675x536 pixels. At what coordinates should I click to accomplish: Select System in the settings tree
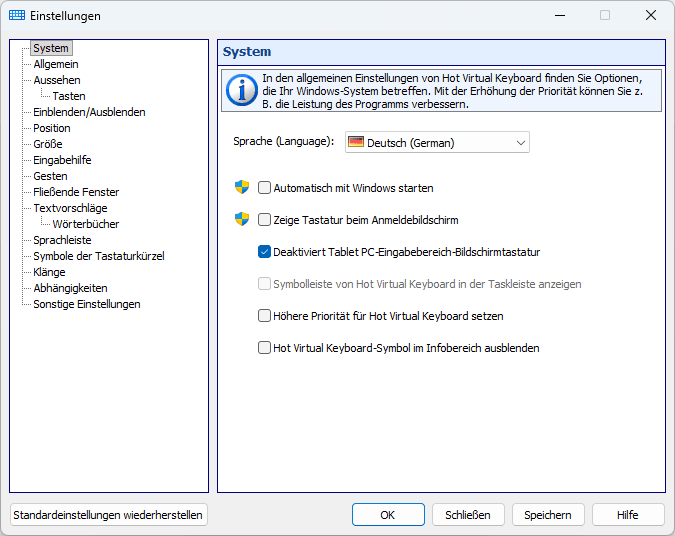pyautogui.click(x=51, y=48)
